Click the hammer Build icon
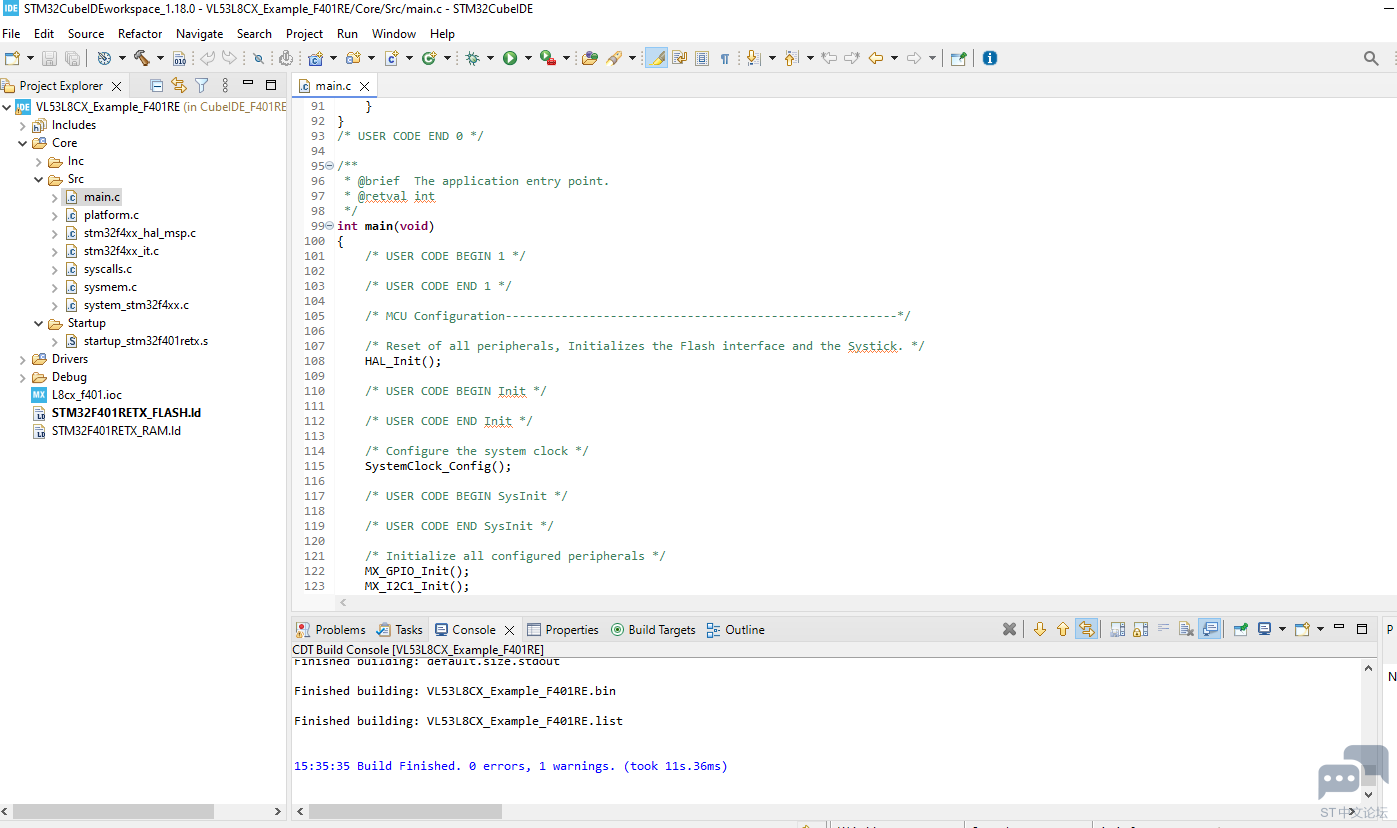This screenshot has width=1397, height=828. pos(141,58)
